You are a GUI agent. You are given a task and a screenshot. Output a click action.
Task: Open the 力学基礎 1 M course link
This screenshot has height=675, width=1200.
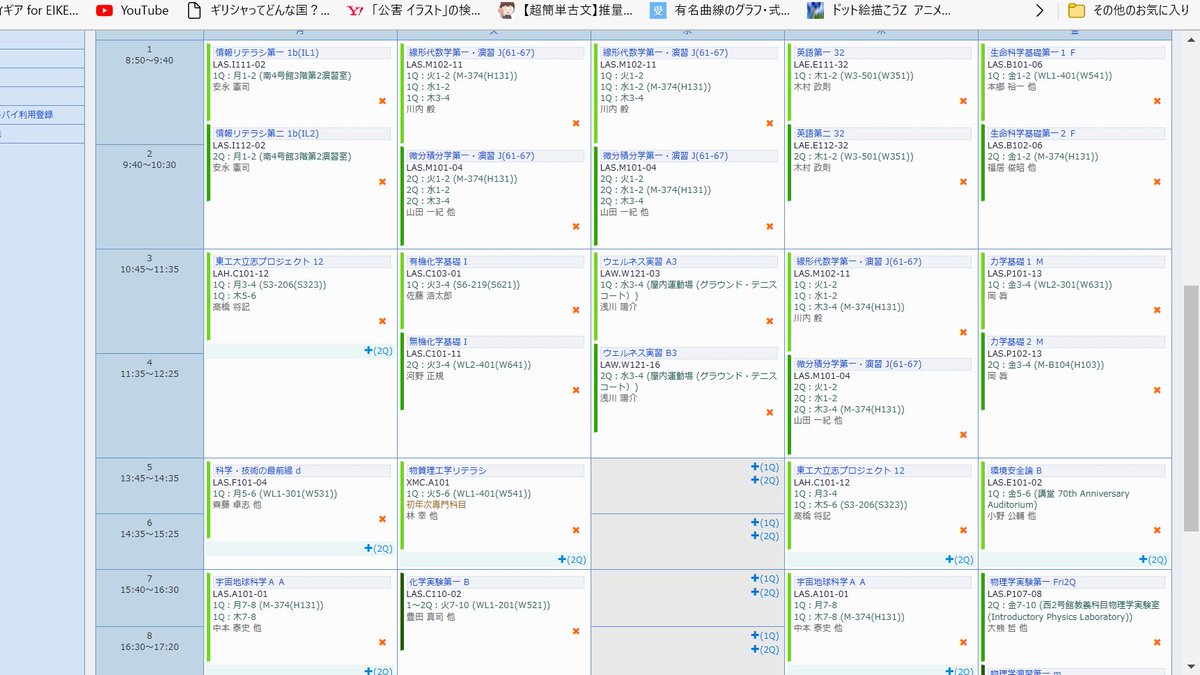pos(1017,261)
